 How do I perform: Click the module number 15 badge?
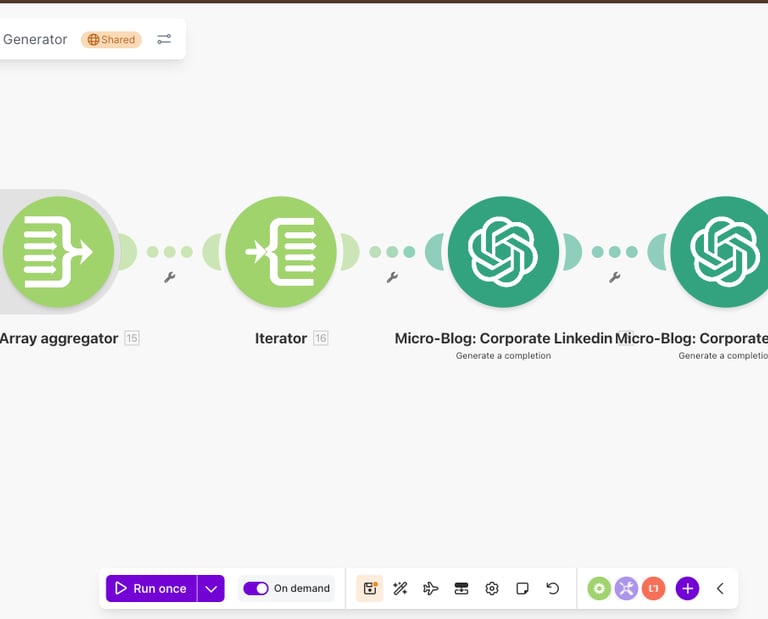click(132, 338)
